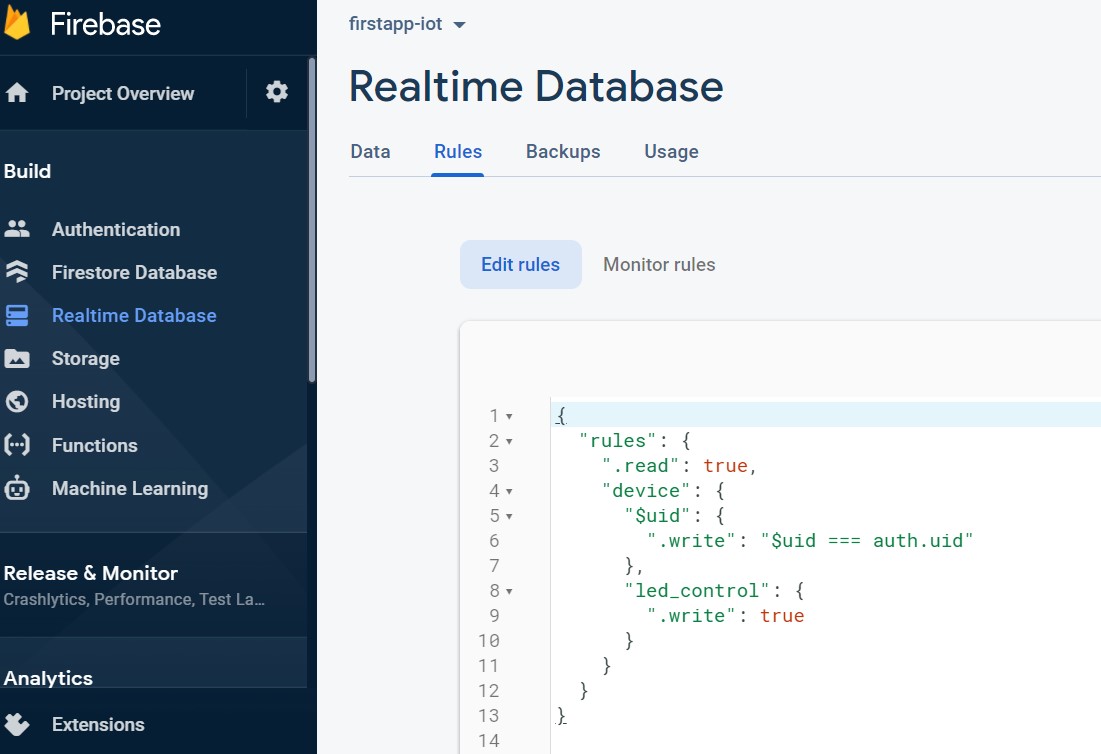Open the Backups tab
Image resolution: width=1101 pixels, height=754 pixels.
point(563,152)
